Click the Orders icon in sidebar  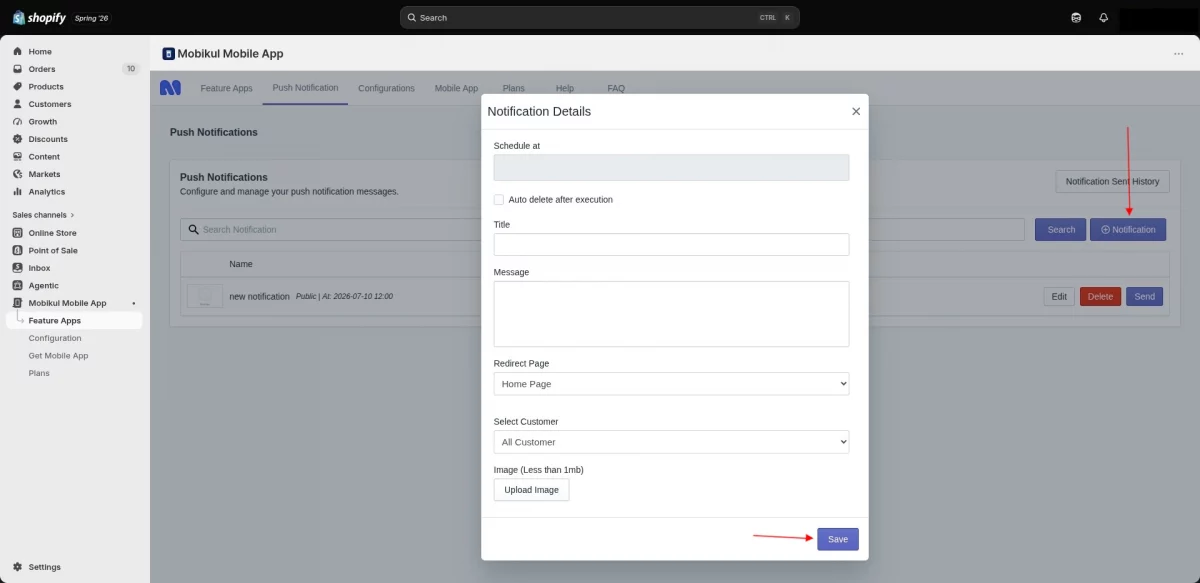point(18,69)
